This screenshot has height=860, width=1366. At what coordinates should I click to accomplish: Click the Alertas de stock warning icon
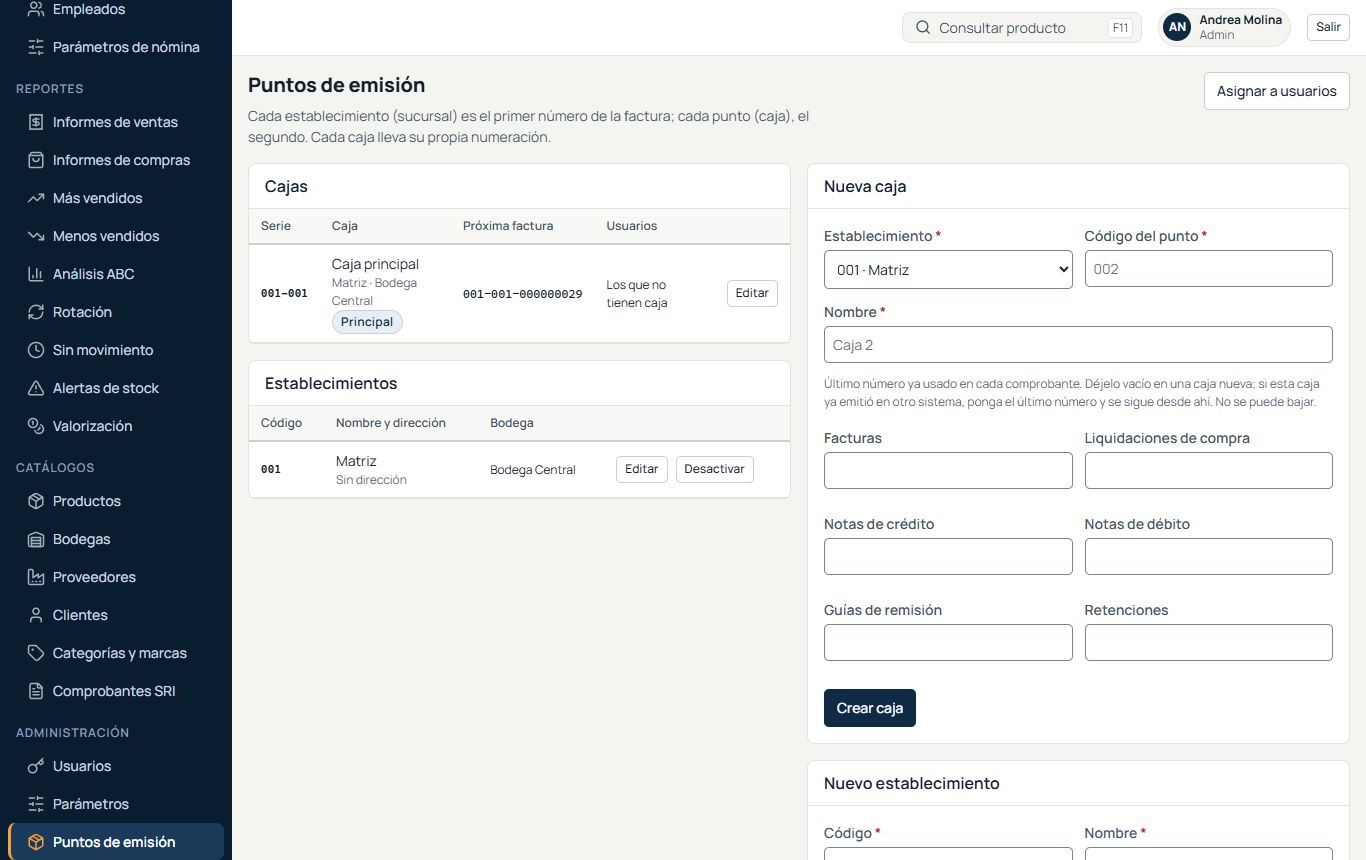tap(36, 388)
